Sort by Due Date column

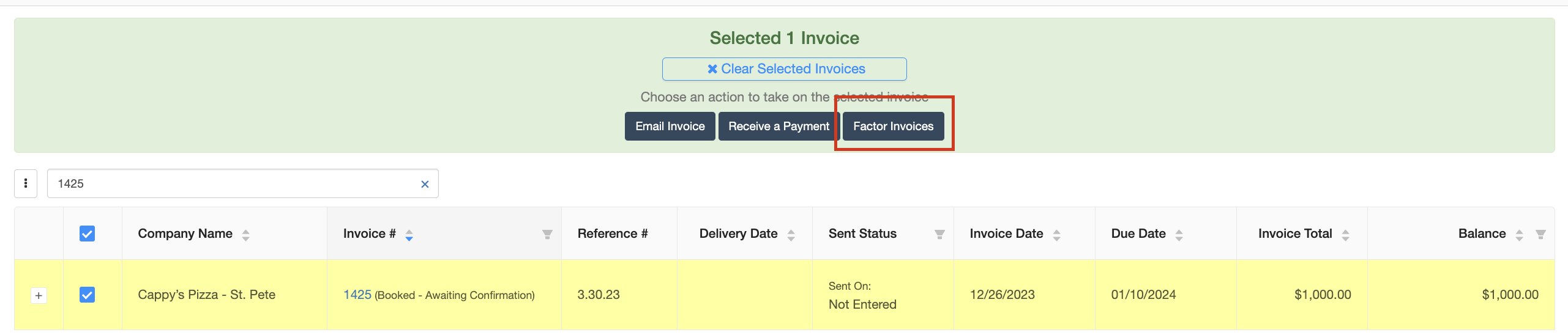[1179, 235]
